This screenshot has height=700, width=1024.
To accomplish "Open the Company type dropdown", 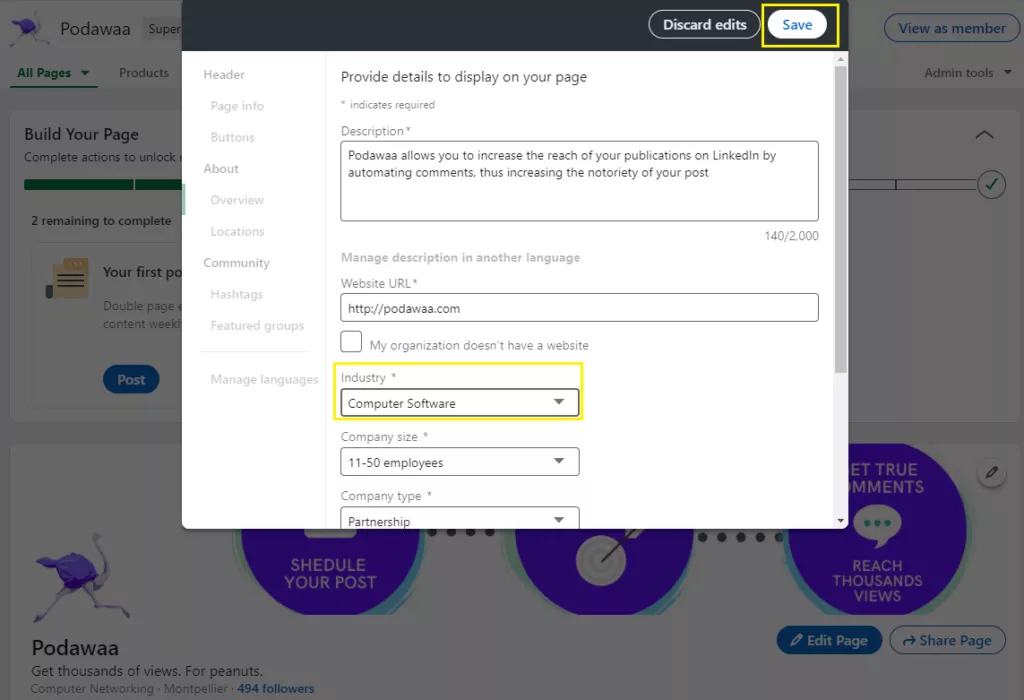I will pyautogui.click(x=460, y=518).
